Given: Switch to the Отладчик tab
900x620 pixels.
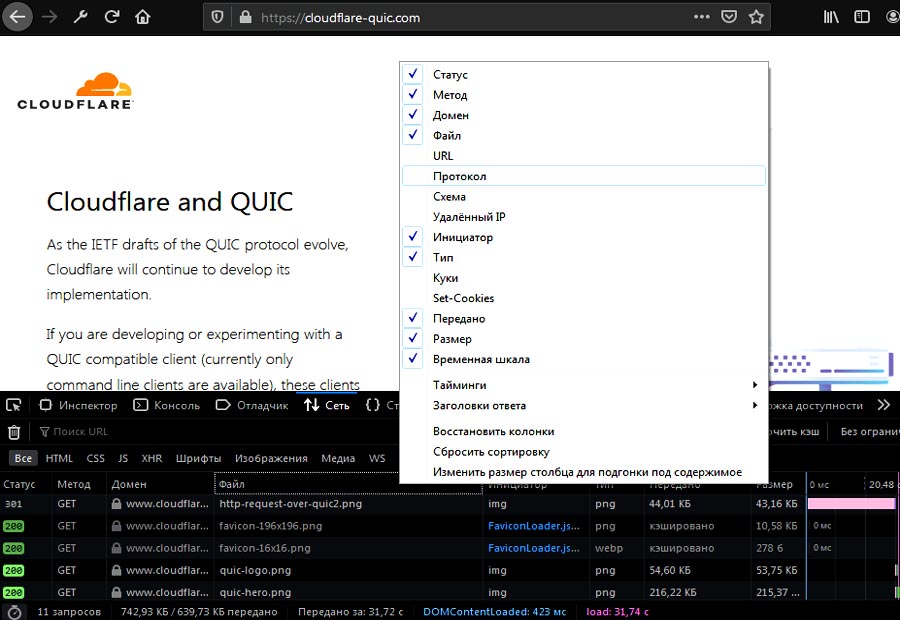Looking at the screenshot, I should [252, 405].
